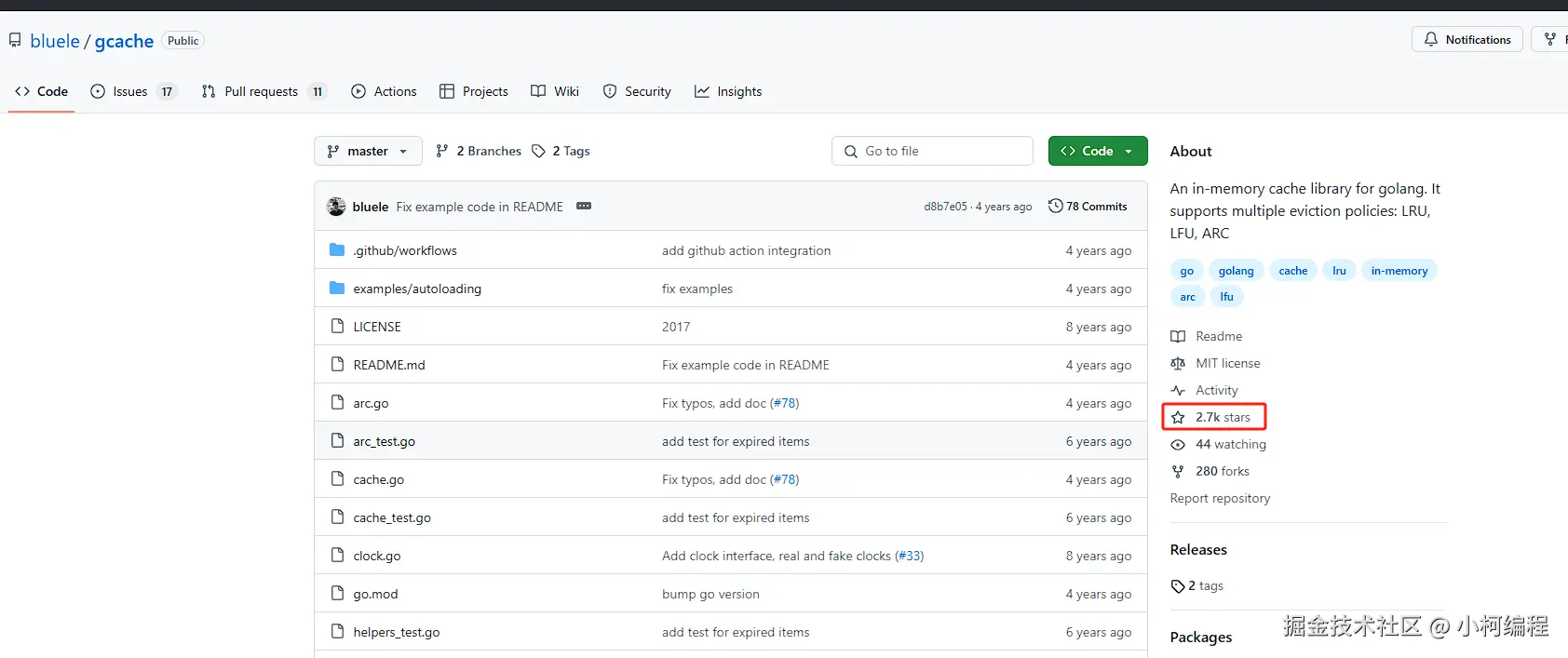Image resolution: width=1568 pixels, height=658 pixels.
Task: Focus the Go to file search field
Action: click(x=942, y=151)
